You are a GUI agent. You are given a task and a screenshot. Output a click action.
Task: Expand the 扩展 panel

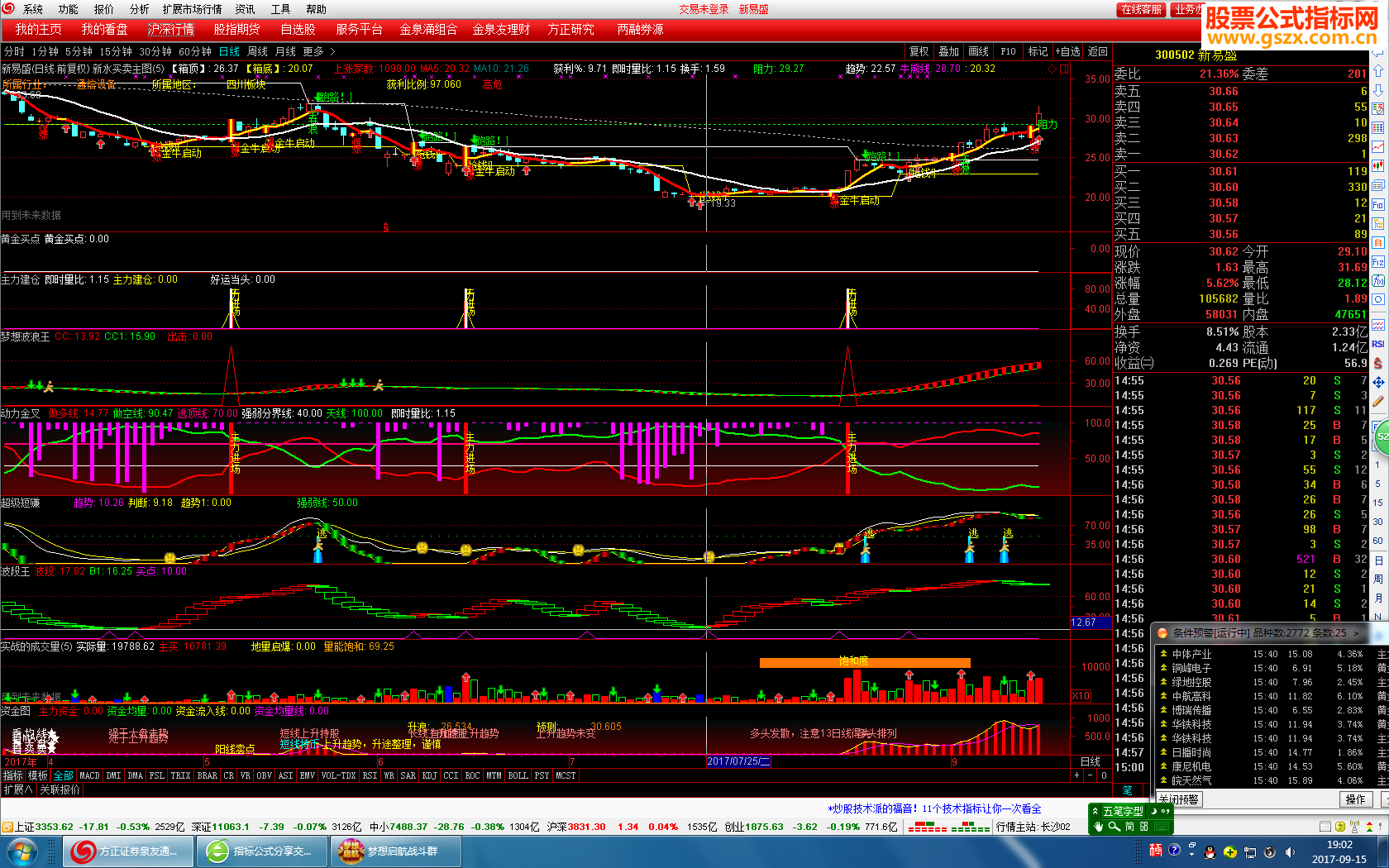(17, 789)
